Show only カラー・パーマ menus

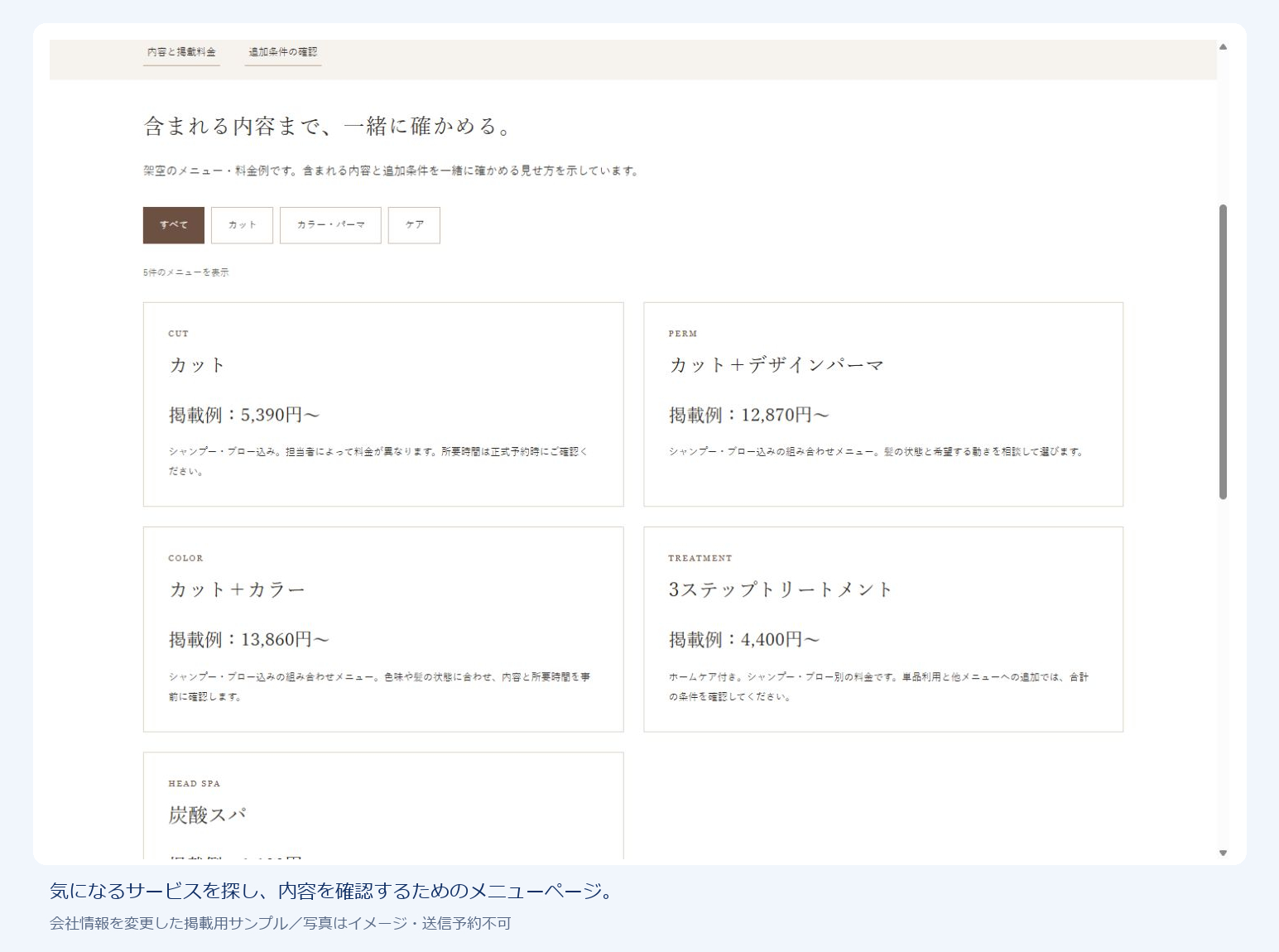pos(330,225)
